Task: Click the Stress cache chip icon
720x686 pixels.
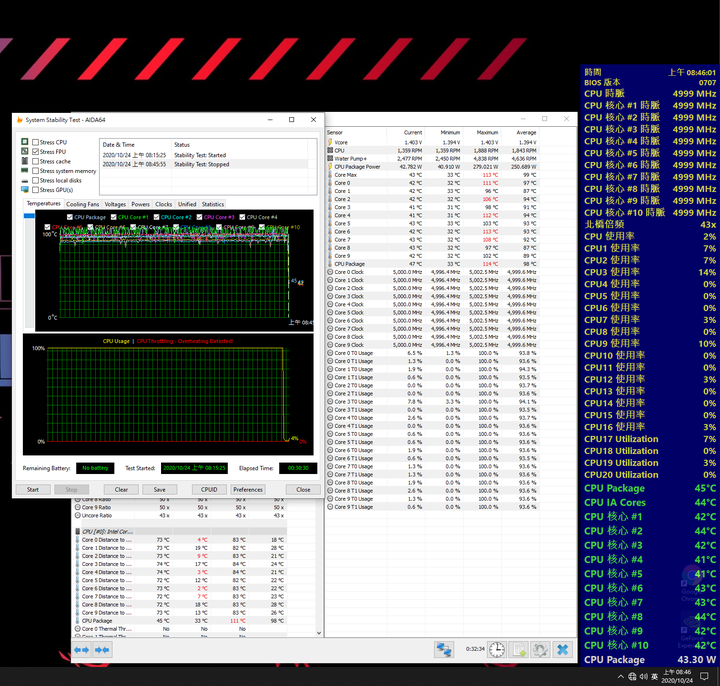Action: 25,161
